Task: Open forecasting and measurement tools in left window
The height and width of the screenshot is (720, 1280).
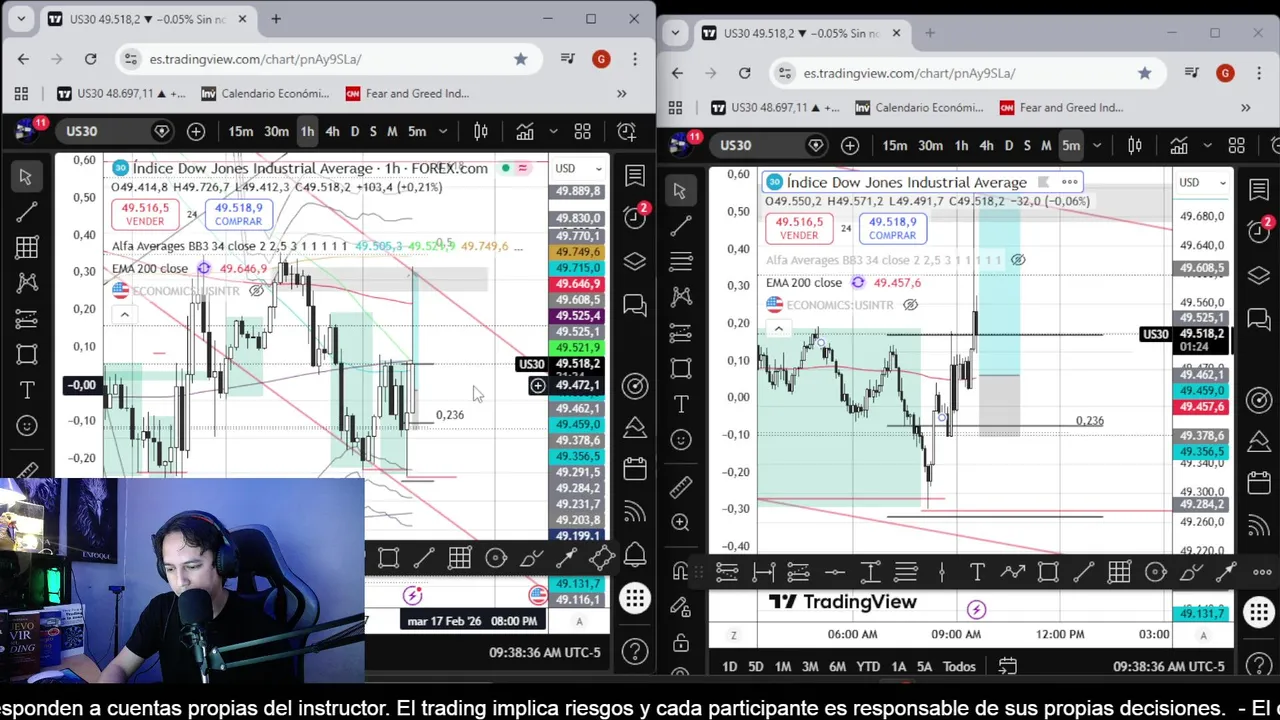Action: (26, 319)
